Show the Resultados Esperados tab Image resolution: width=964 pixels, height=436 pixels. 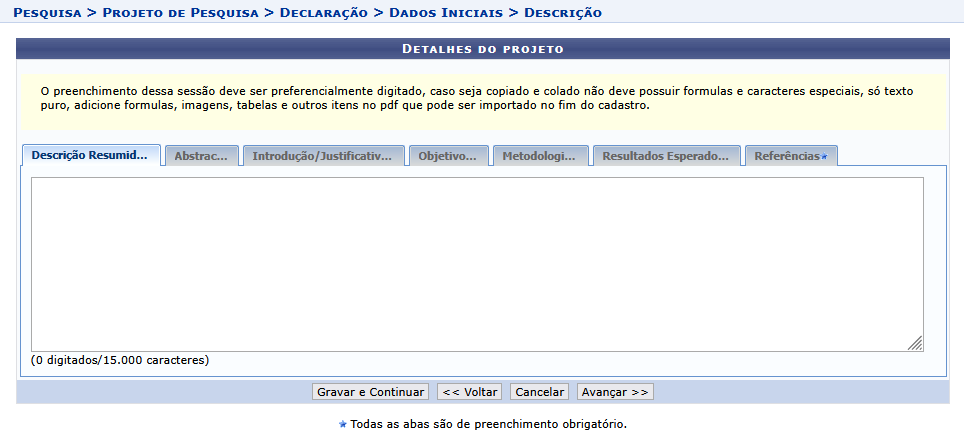[x=666, y=157]
